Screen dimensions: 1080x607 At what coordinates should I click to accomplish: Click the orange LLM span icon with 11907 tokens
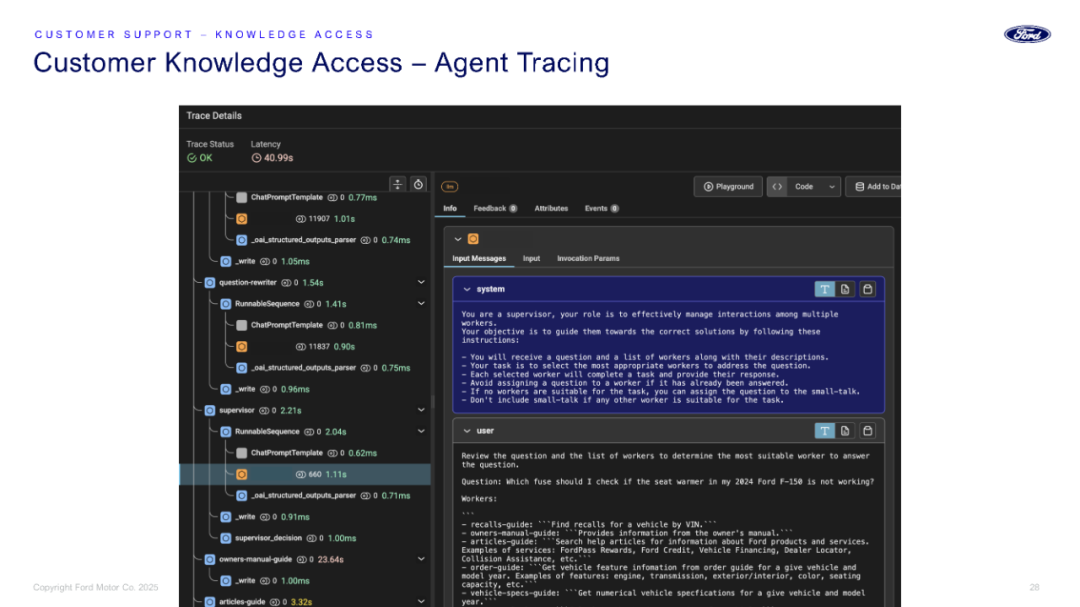tap(242, 219)
